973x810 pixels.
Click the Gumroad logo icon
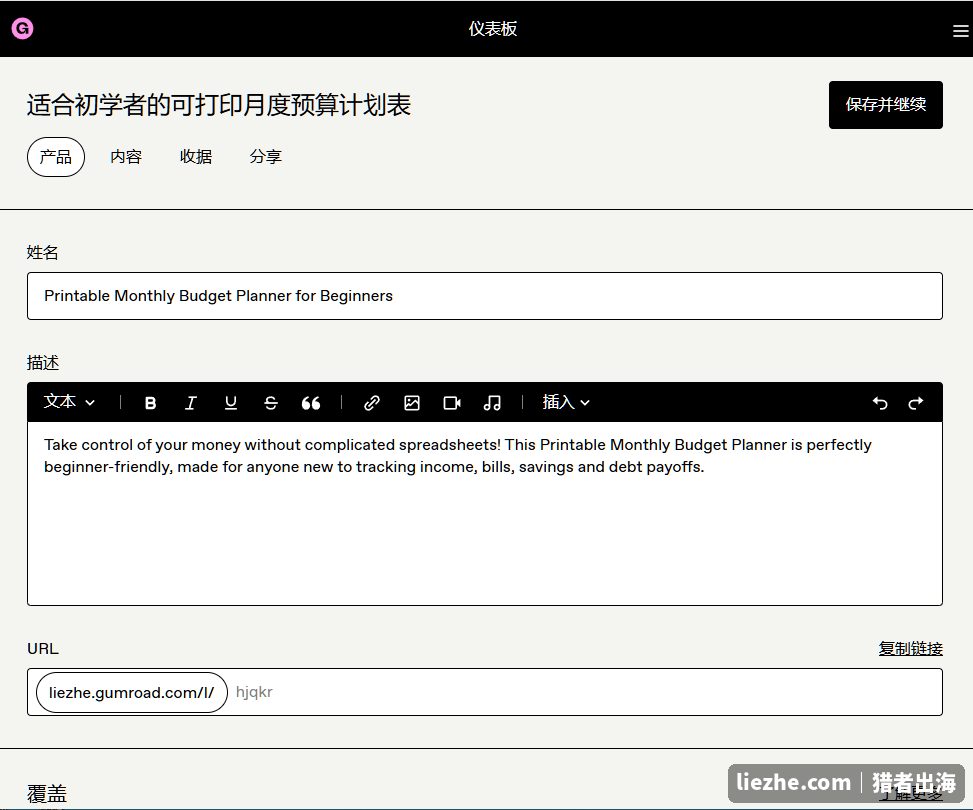(22, 28)
